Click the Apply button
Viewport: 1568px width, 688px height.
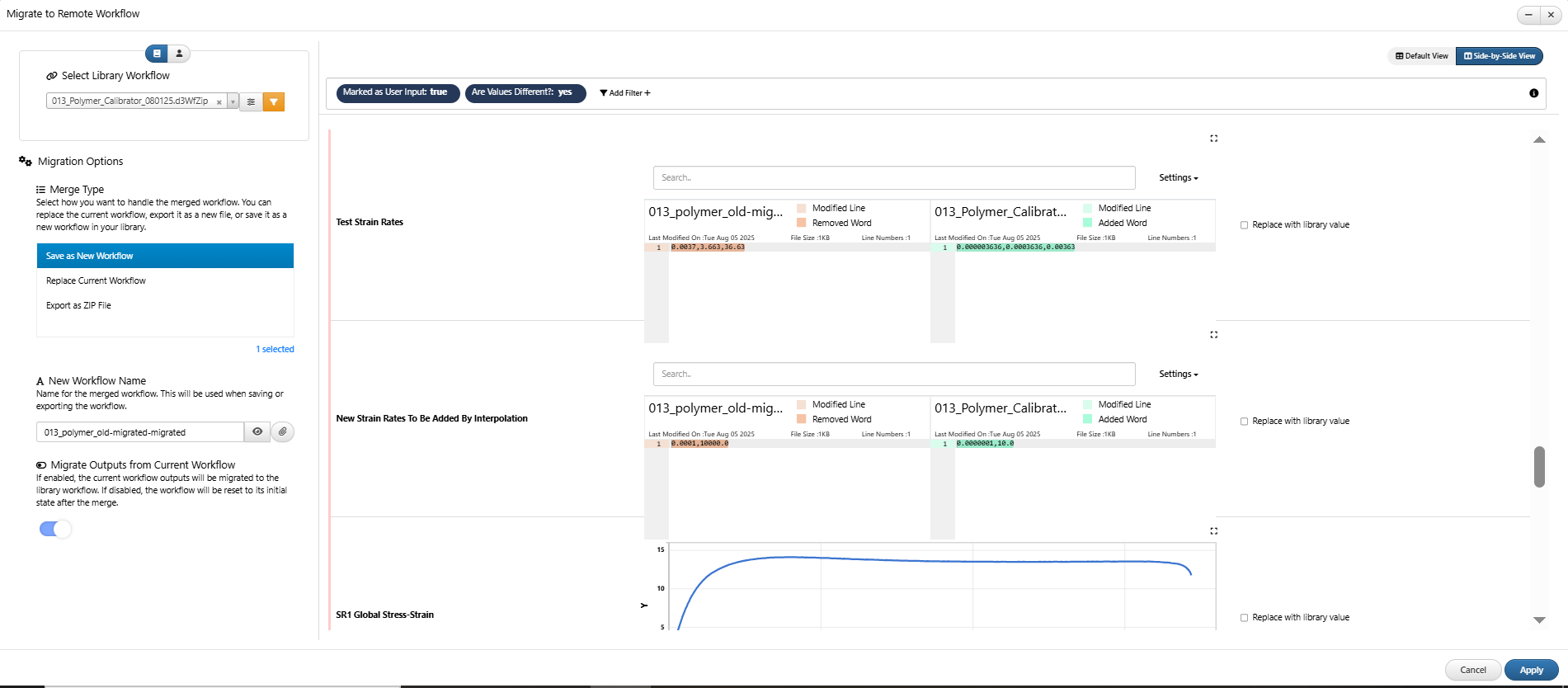click(x=1532, y=670)
